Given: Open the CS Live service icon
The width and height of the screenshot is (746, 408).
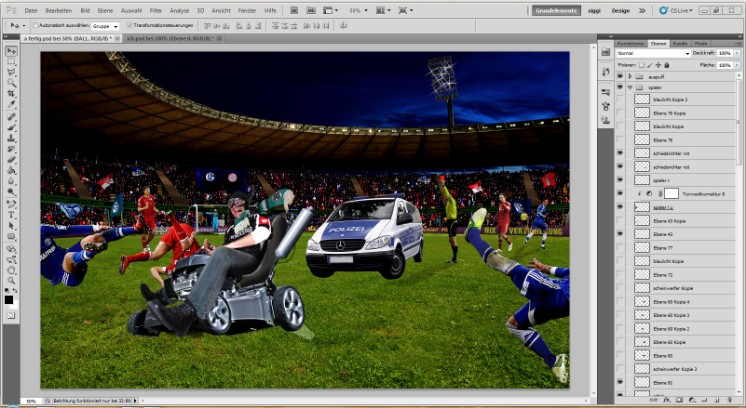Looking at the screenshot, I should (661, 10).
